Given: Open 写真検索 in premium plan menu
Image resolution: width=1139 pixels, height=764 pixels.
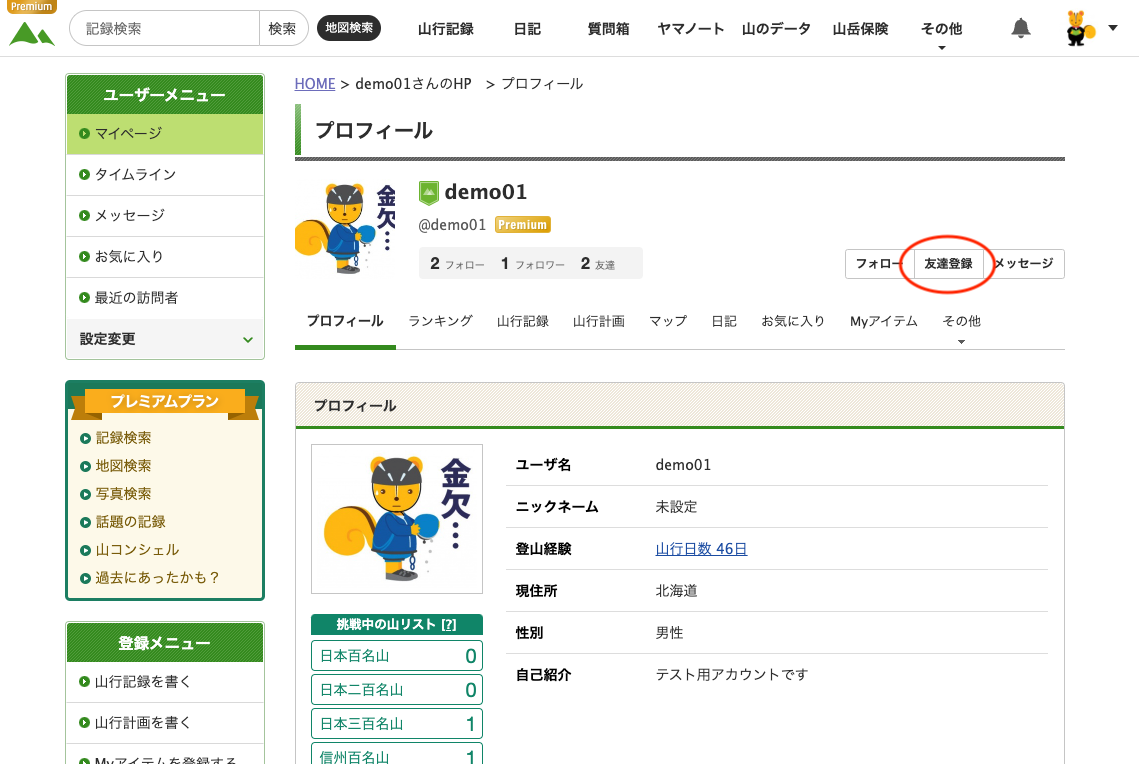Looking at the screenshot, I should [123, 494].
